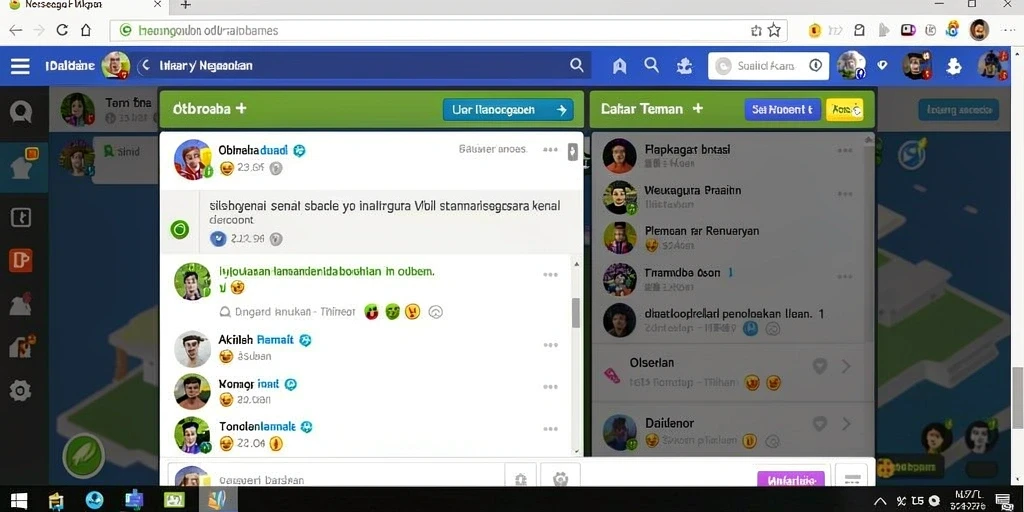Click the blue Uar Ilanocgaen arrow button
The image size is (1024, 512).
click(x=508, y=110)
